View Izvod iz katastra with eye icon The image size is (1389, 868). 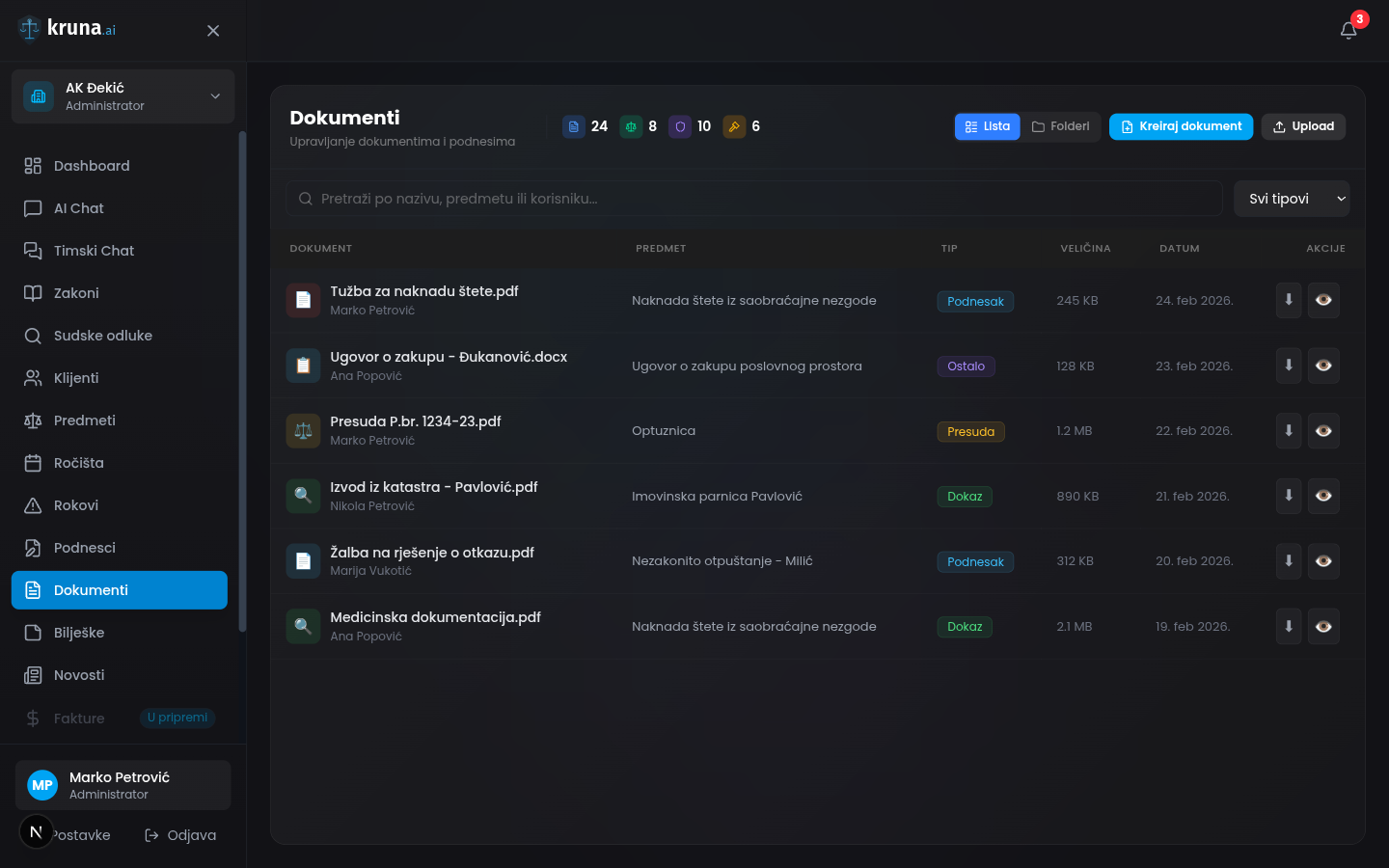click(1323, 496)
